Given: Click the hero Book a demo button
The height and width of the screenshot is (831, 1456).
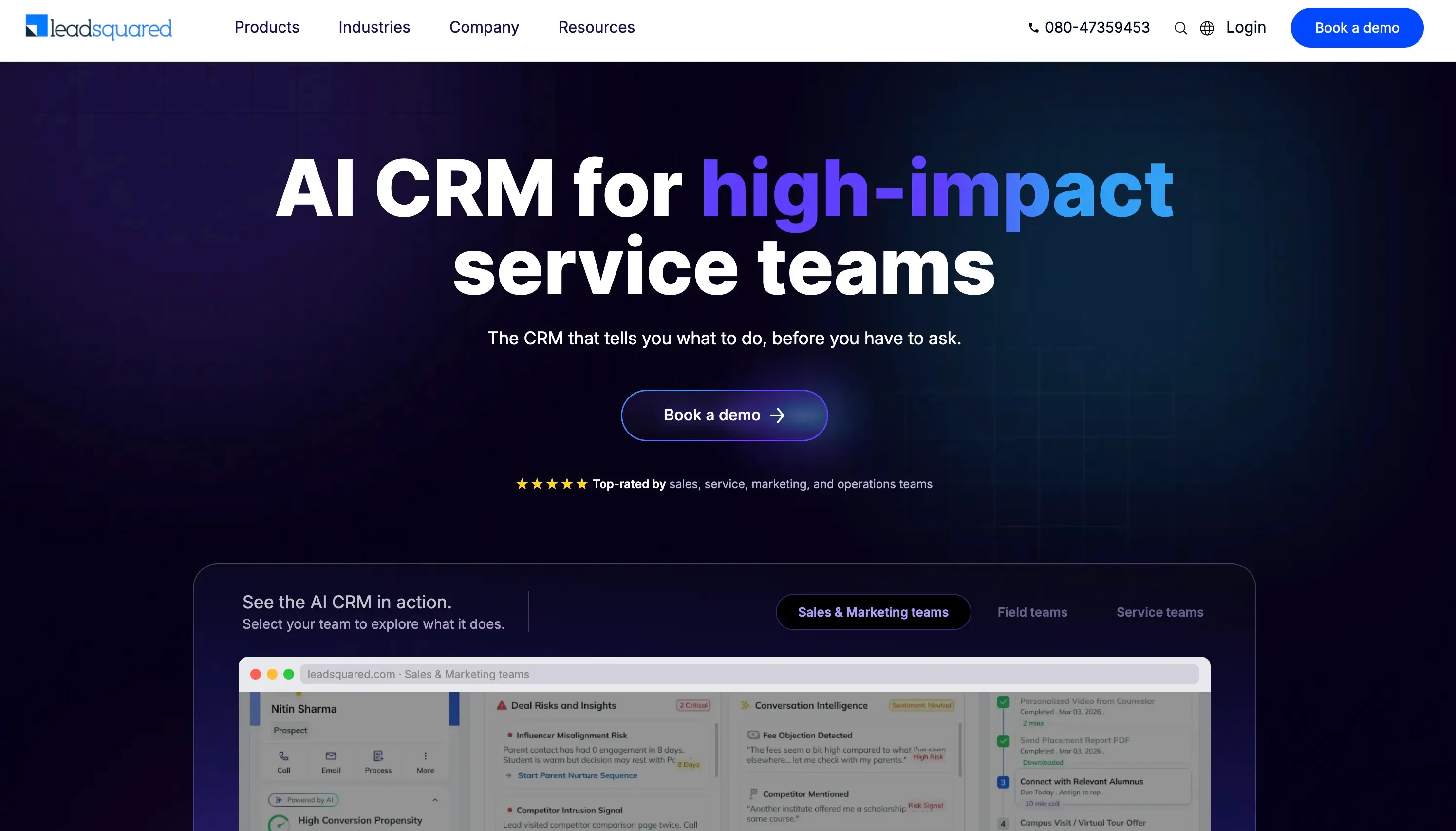Looking at the screenshot, I should [x=724, y=415].
